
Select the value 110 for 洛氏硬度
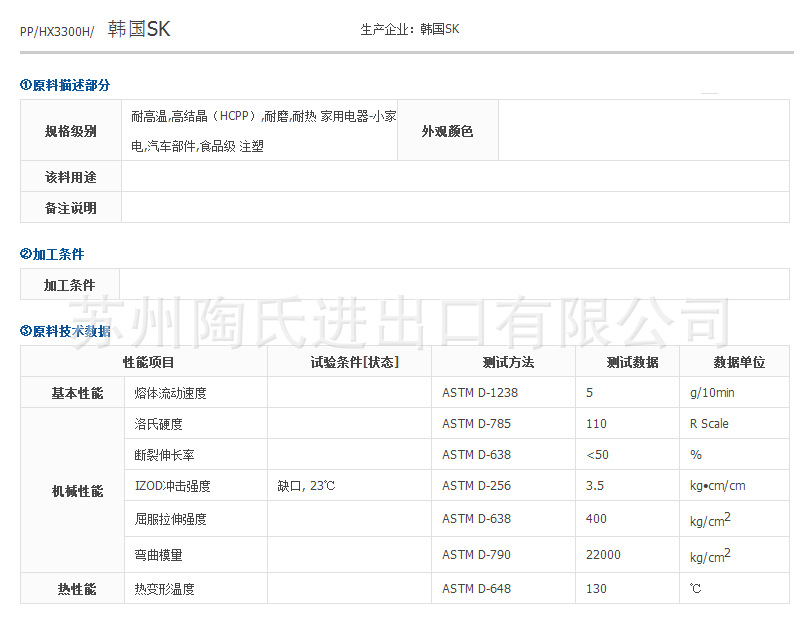pyautogui.click(x=596, y=424)
